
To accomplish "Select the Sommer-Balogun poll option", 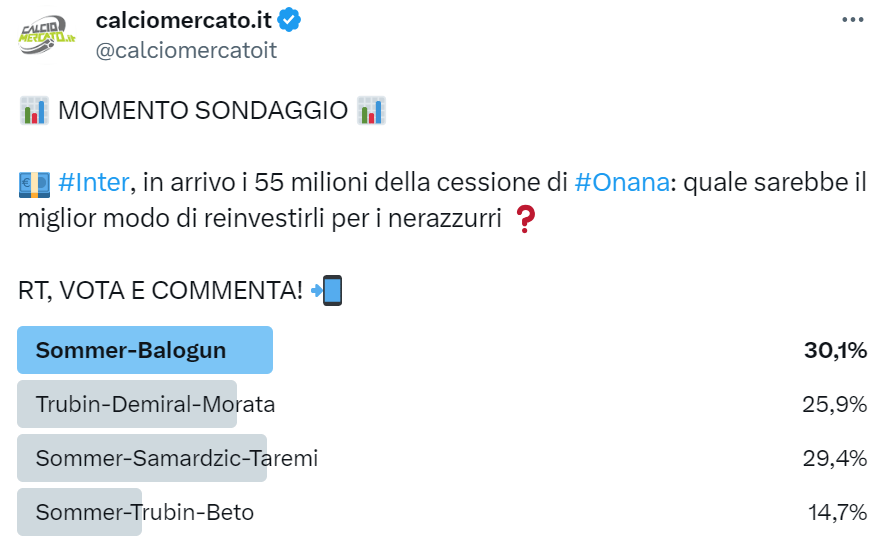I will pos(131,350).
